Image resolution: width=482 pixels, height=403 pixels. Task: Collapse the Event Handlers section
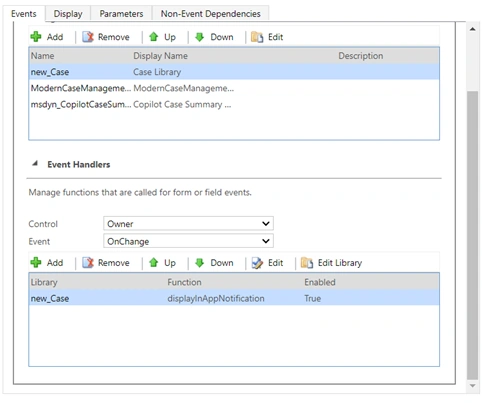(x=35, y=163)
